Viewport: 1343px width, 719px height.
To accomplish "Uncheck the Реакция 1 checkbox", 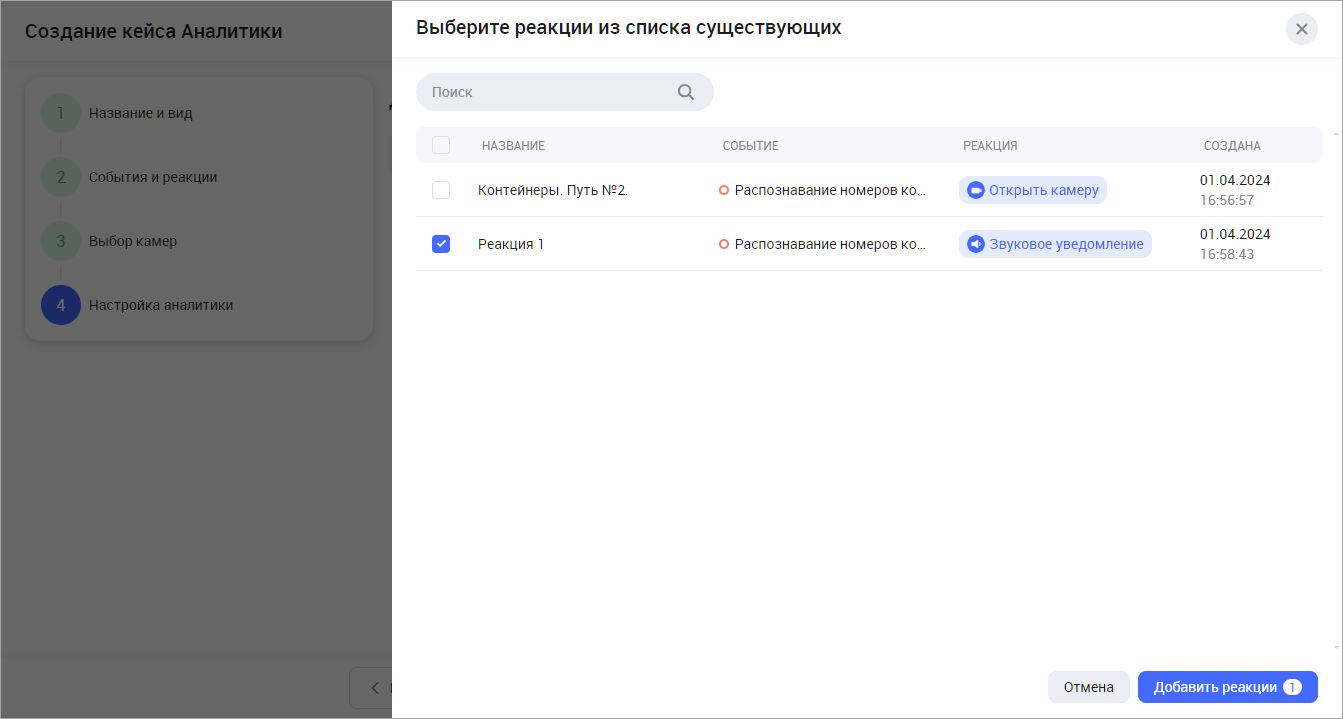I will coord(441,244).
